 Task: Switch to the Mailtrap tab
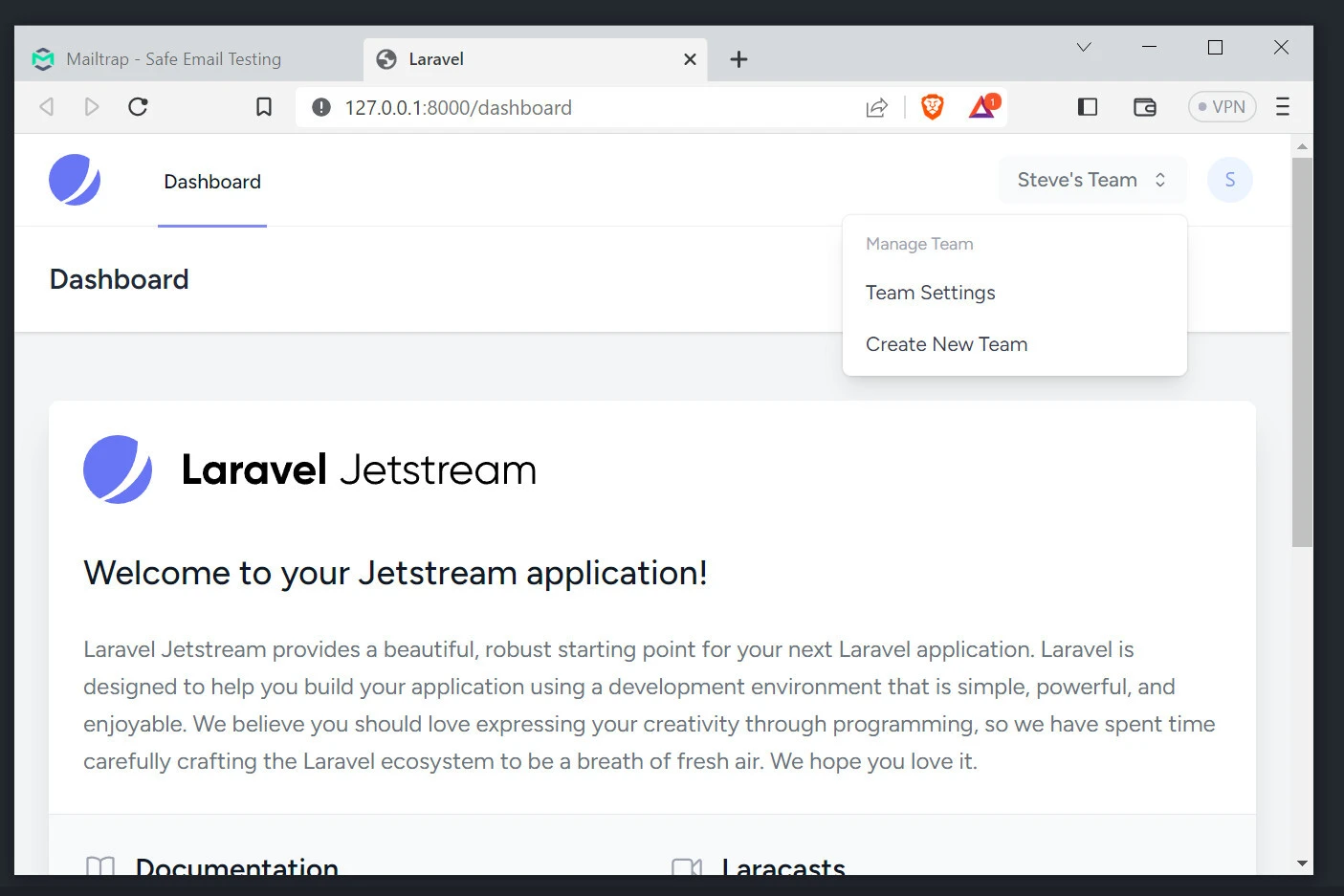(174, 59)
